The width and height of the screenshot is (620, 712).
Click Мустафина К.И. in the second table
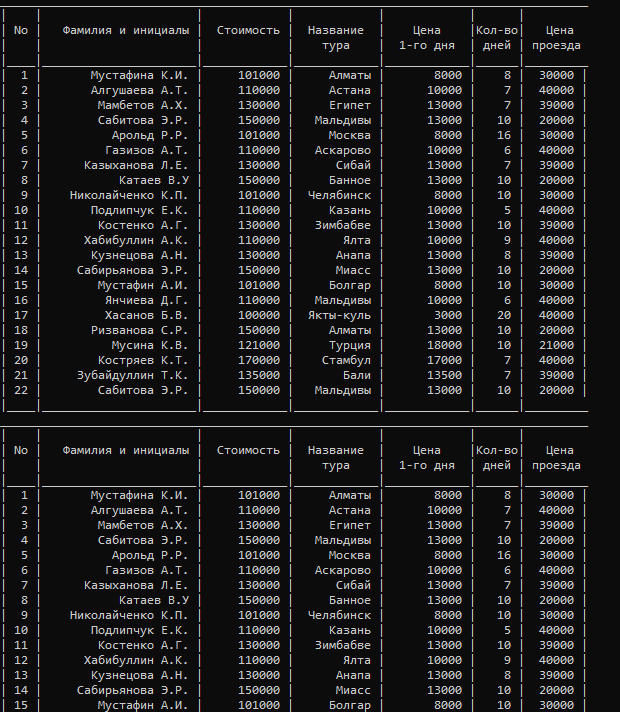pyautogui.click(x=139, y=495)
